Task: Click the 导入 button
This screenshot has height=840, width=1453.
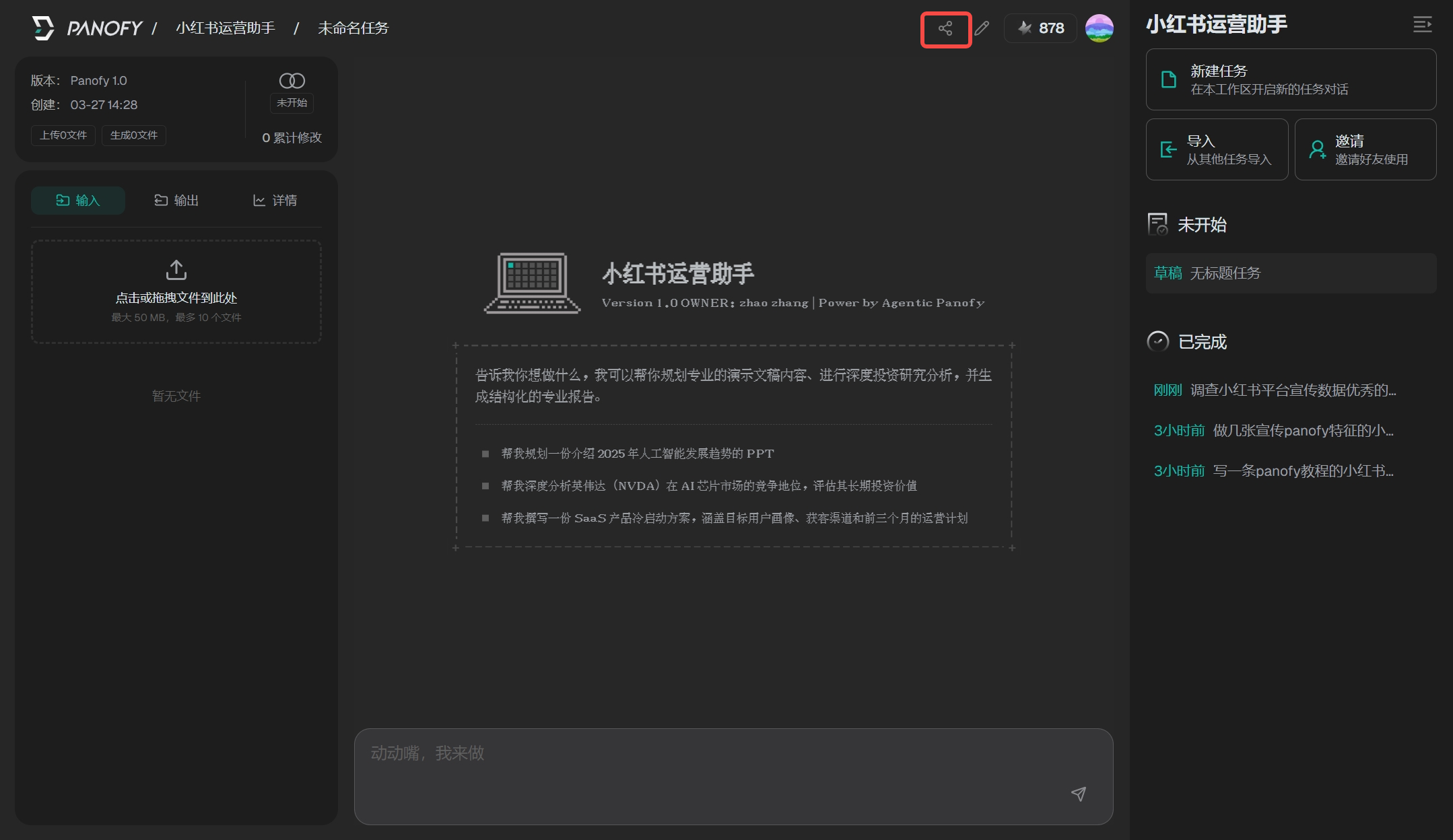Action: tap(1217, 149)
